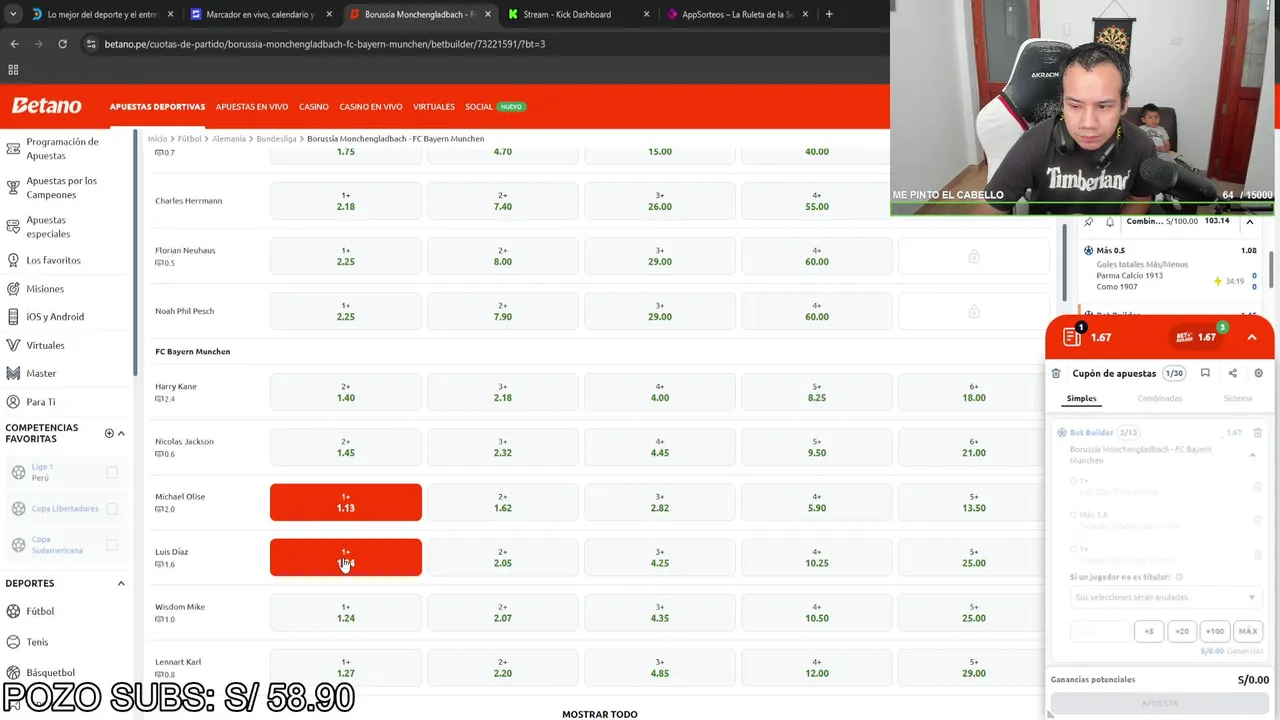
Task: Open the Virtuales top menu item
Action: click(x=434, y=107)
